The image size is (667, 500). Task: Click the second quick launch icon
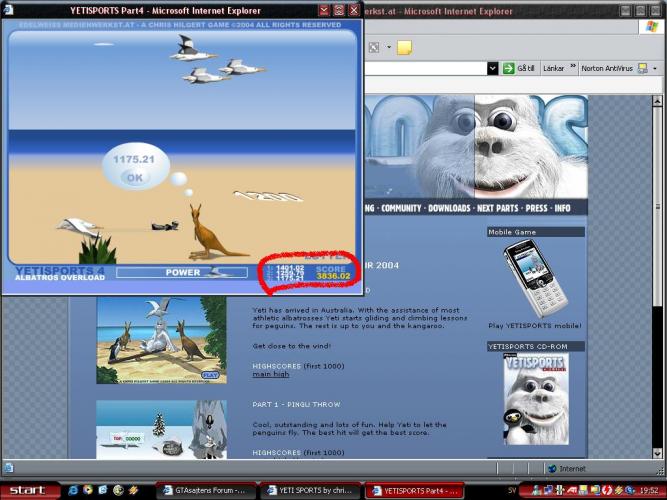tap(88, 490)
